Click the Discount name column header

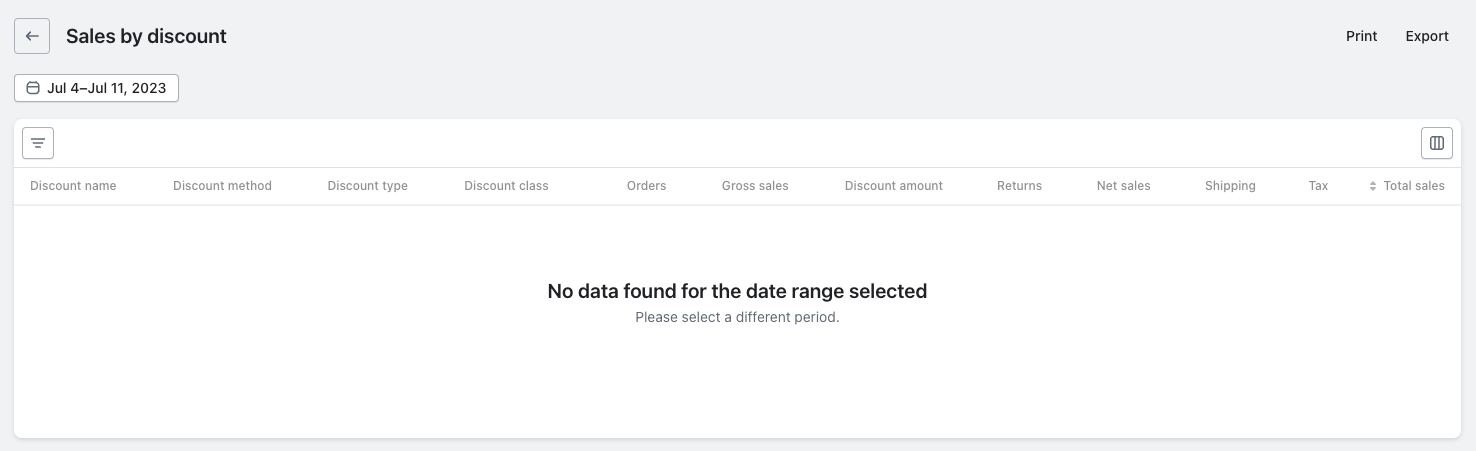click(x=73, y=186)
